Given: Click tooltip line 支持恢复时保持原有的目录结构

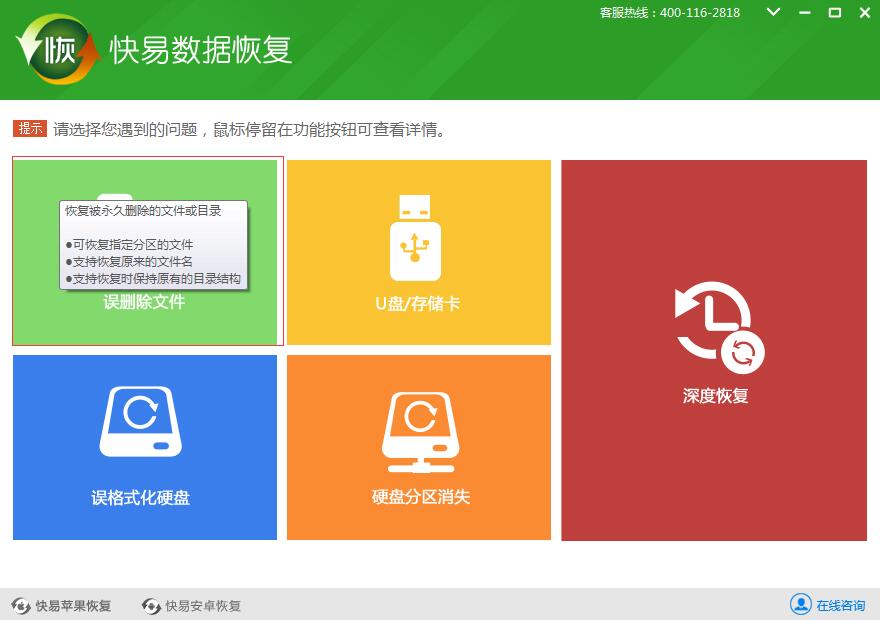Looking at the screenshot, I should (x=153, y=279).
